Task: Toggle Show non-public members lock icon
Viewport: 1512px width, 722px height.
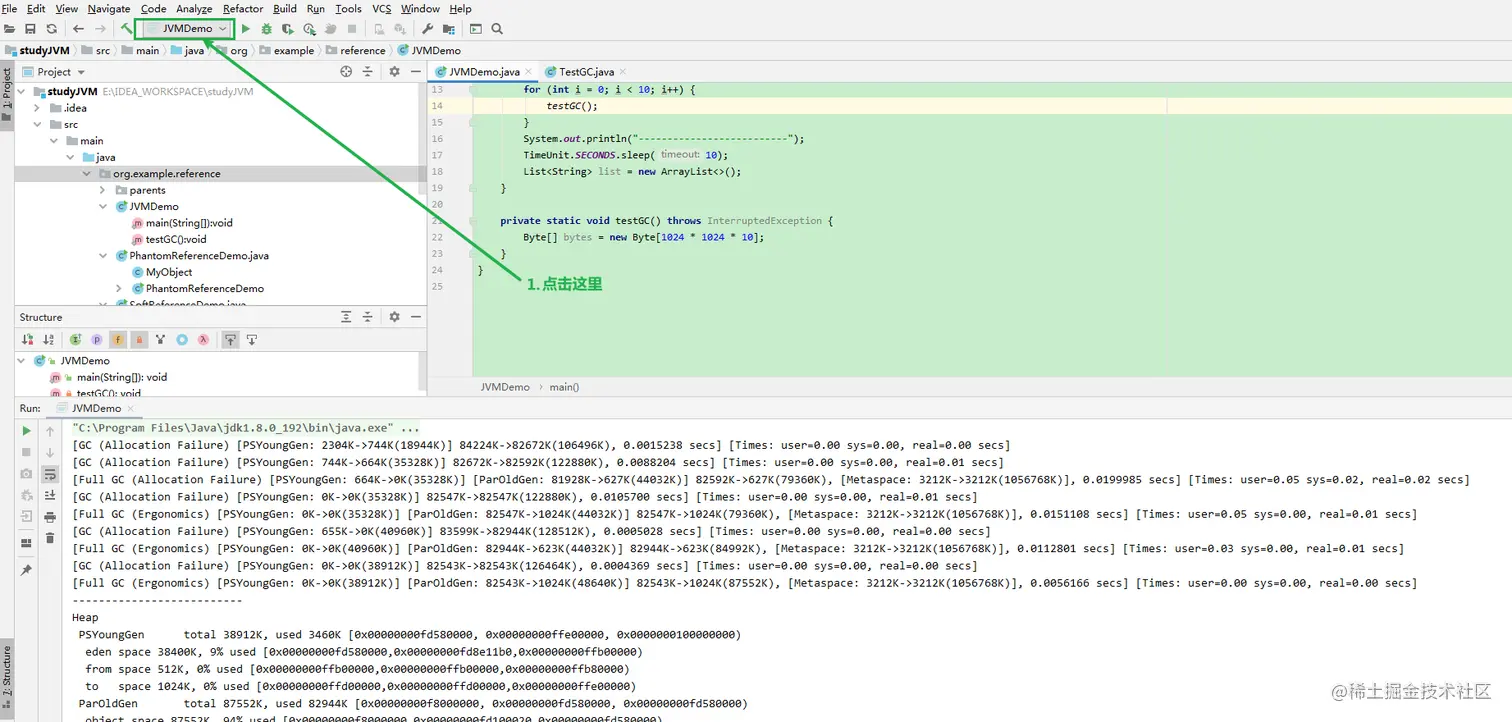Action: (139, 340)
